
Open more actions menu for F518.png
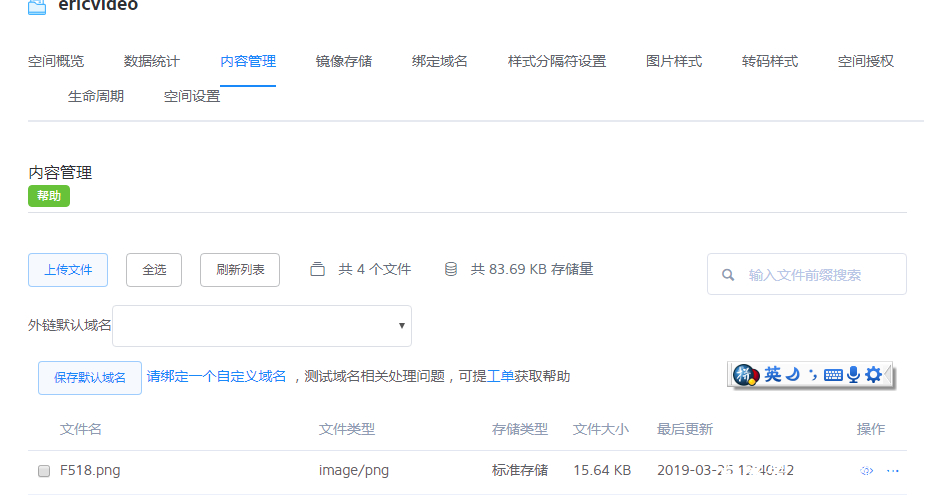(x=893, y=471)
